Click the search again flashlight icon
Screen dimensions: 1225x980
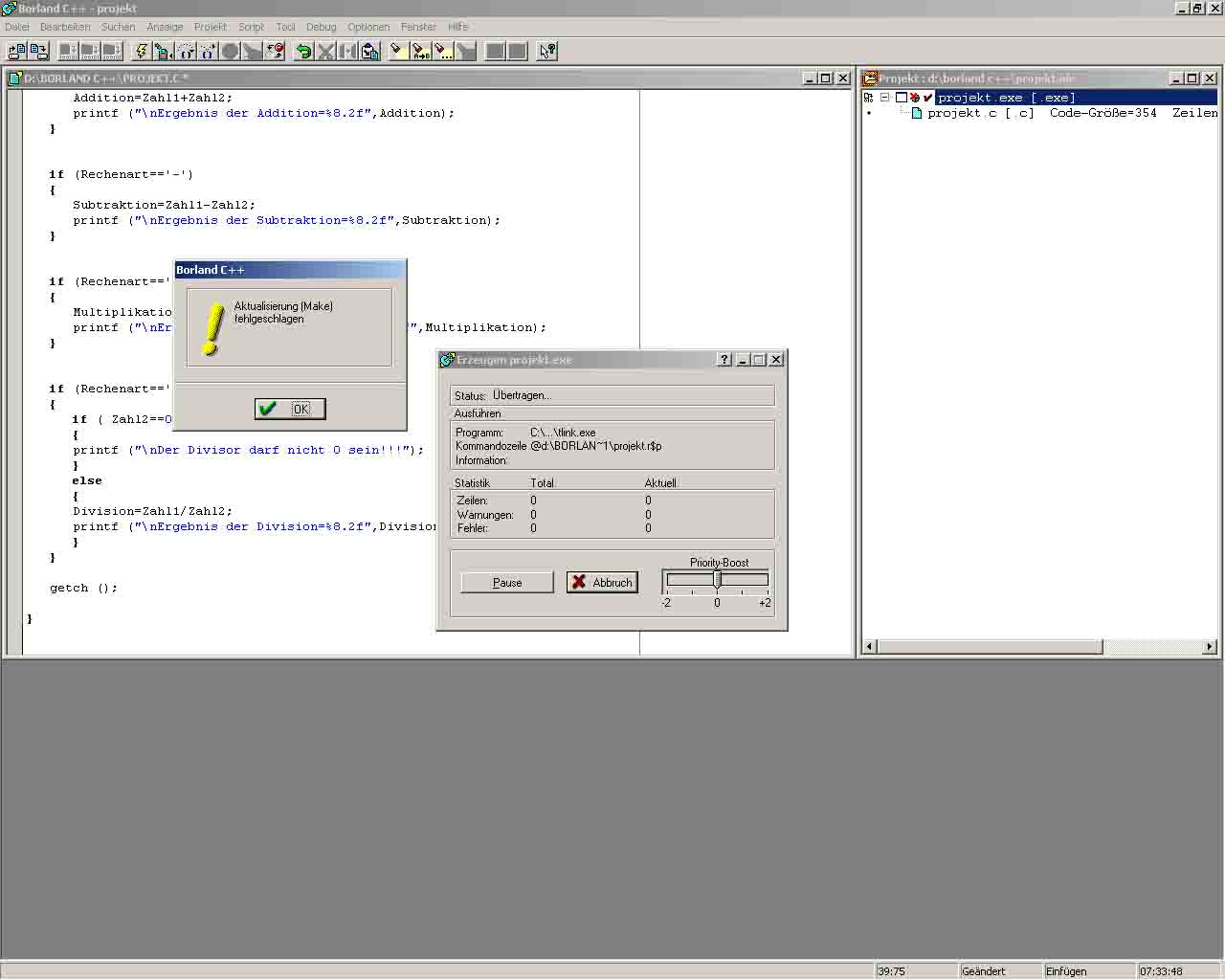tap(443, 51)
